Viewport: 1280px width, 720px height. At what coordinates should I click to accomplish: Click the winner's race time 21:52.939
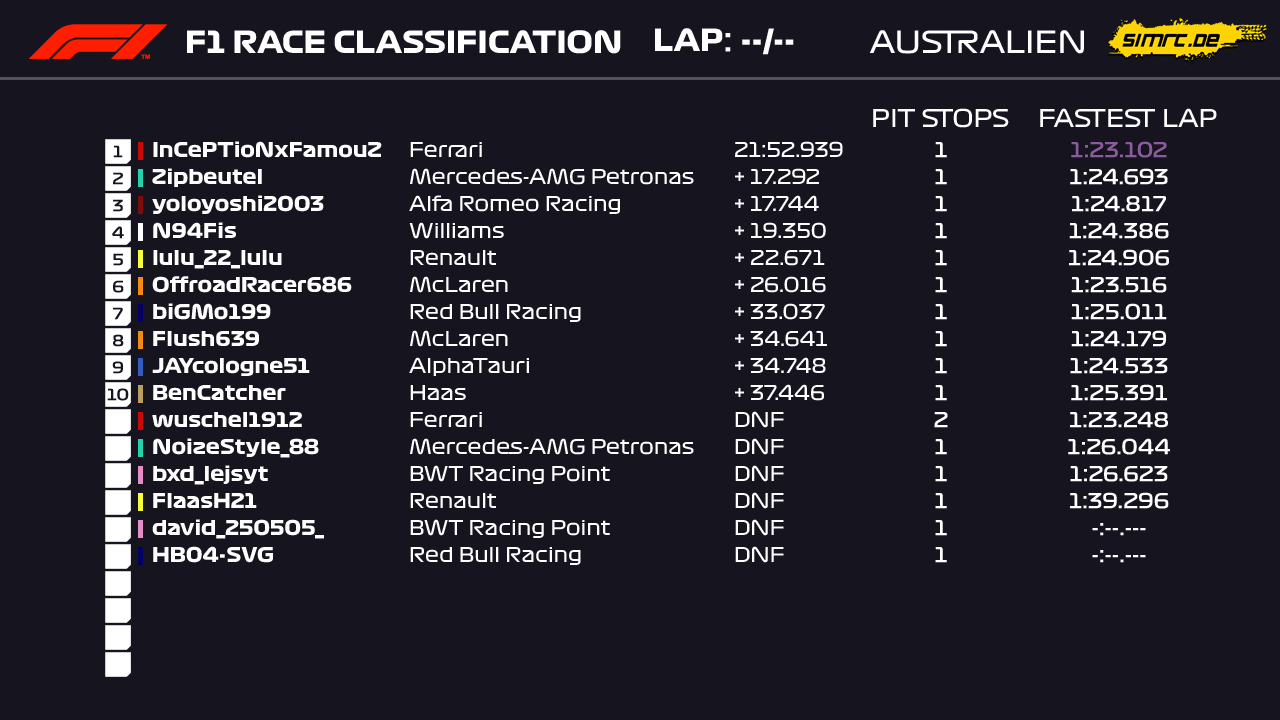coord(788,151)
